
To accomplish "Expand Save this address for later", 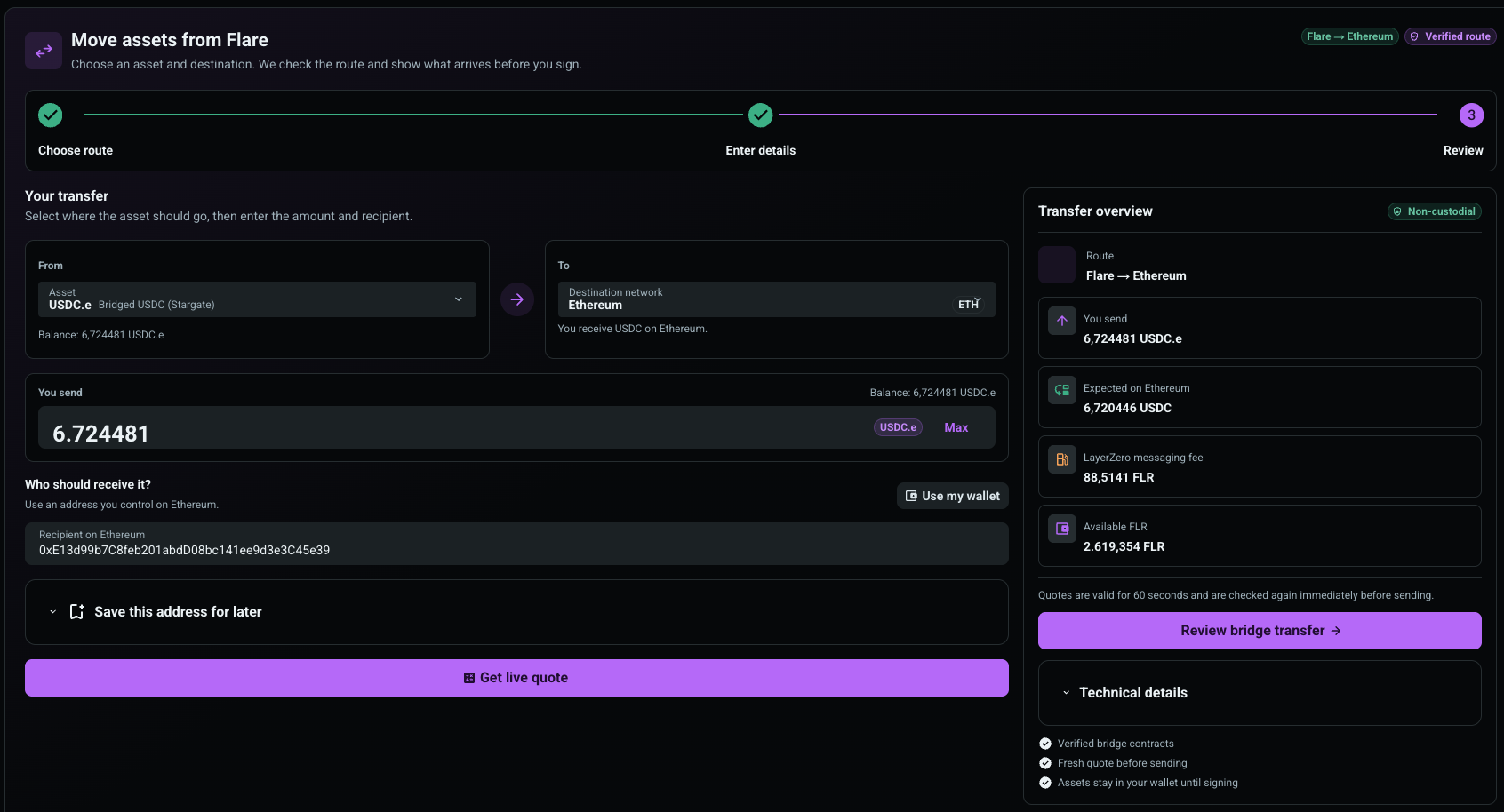I will (x=516, y=612).
